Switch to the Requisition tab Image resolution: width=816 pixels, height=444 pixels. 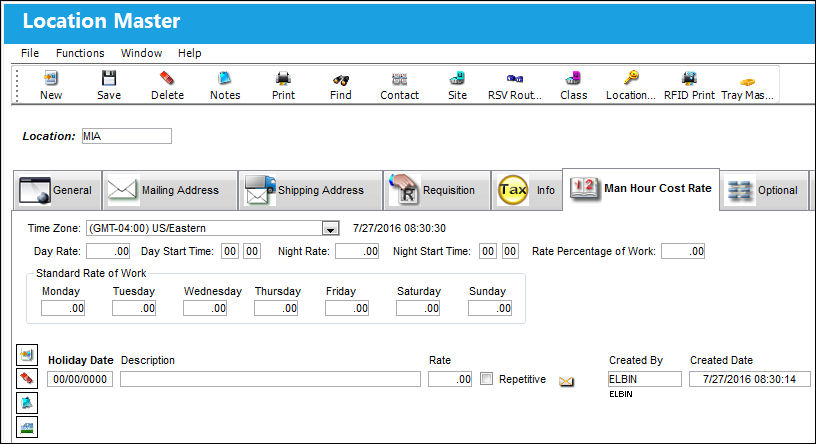[437, 191]
